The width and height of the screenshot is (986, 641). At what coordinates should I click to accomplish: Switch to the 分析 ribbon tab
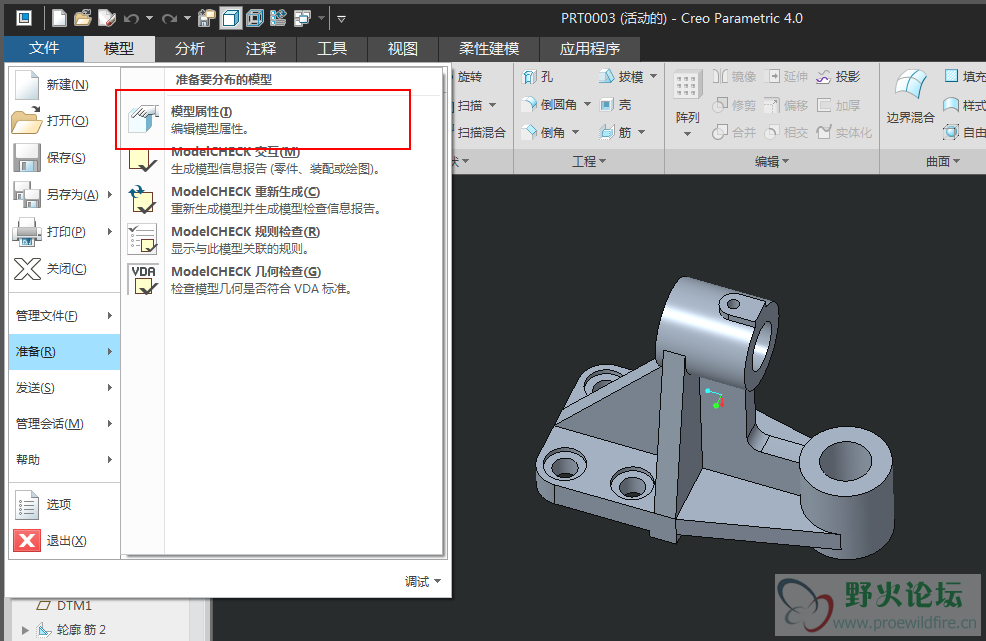190,48
